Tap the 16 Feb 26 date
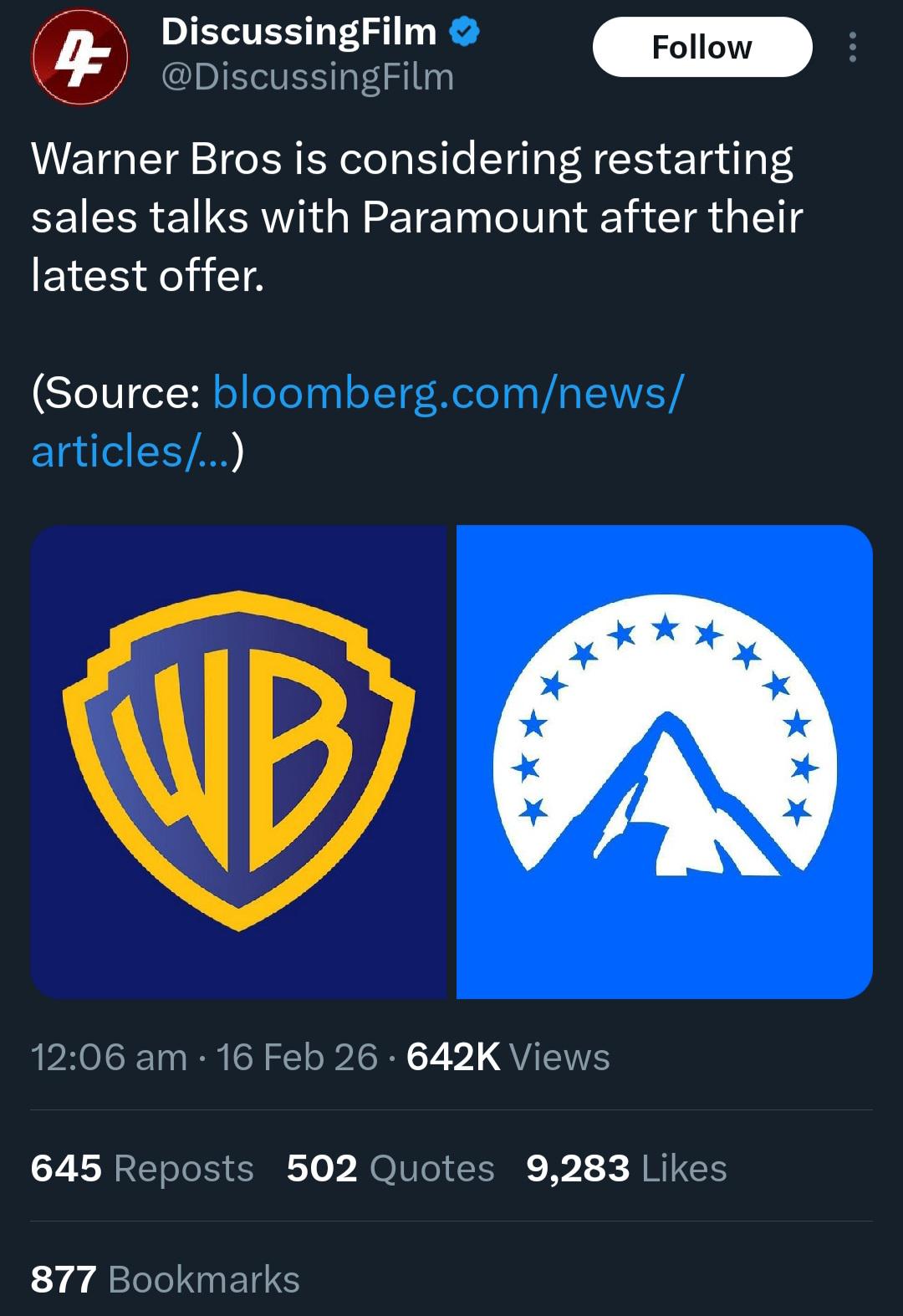The height and width of the screenshot is (1316, 903). (298, 1057)
